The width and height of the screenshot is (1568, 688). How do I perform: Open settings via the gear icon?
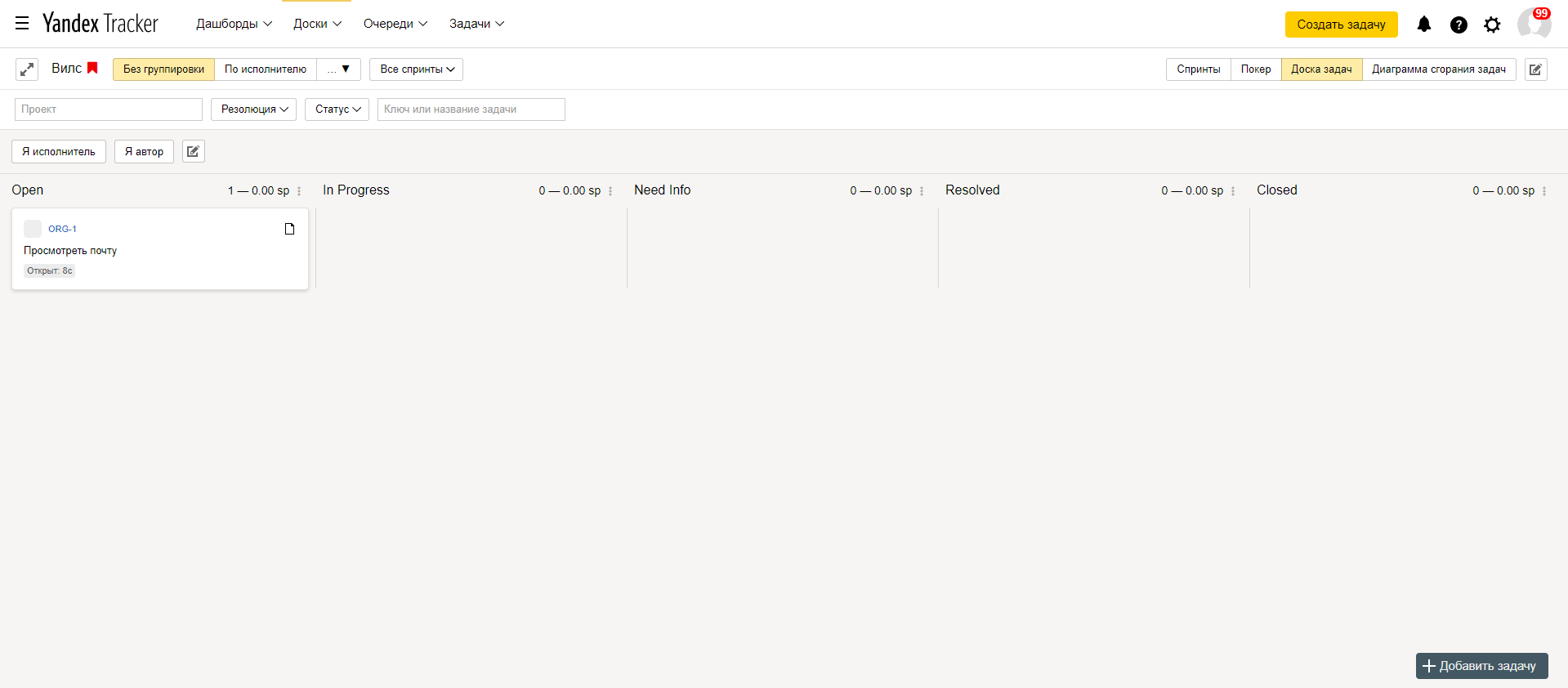[x=1492, y=25]
